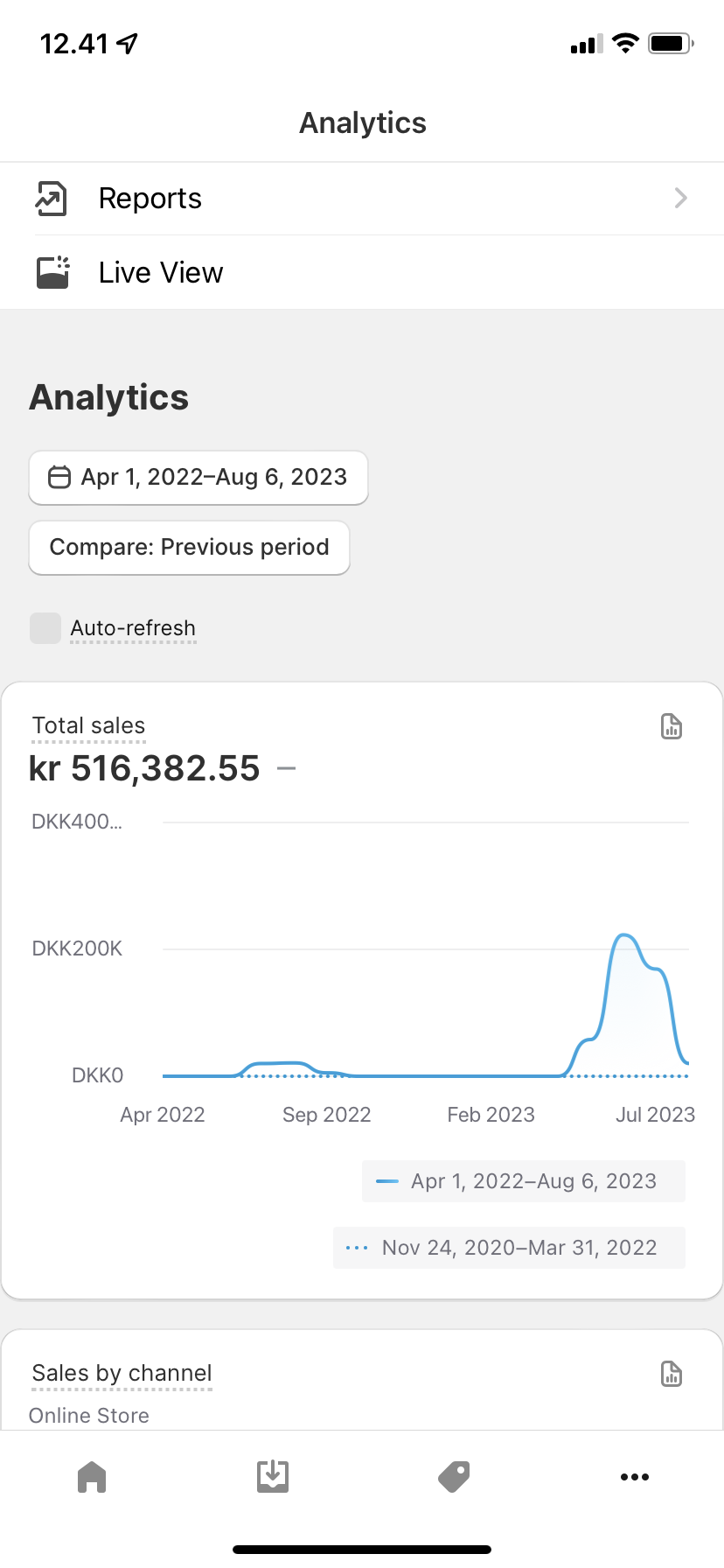Viewport: 724px width, 1568px height.
Task: Tap calendar icon in date range button
Action: 59,478
